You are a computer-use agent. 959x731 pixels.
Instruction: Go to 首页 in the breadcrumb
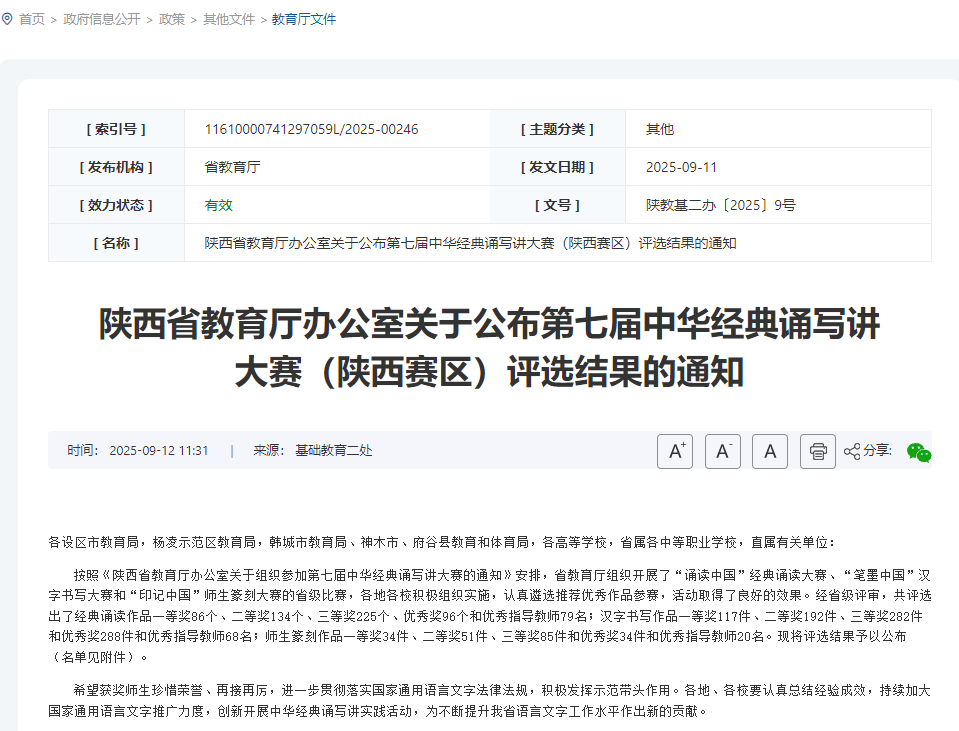[x=32, y=19]
